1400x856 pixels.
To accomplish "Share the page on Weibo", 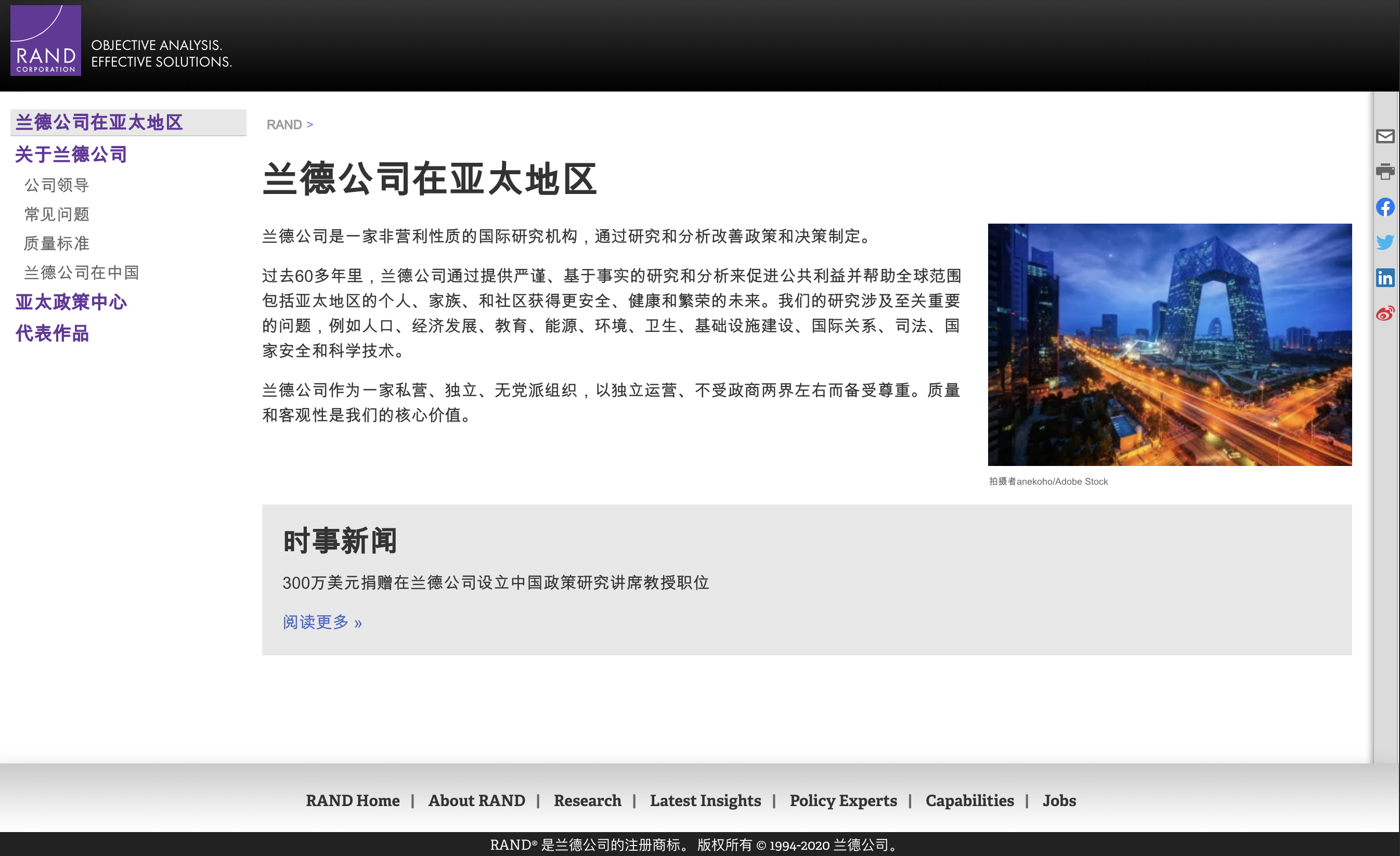I will tap(1385, 313).
